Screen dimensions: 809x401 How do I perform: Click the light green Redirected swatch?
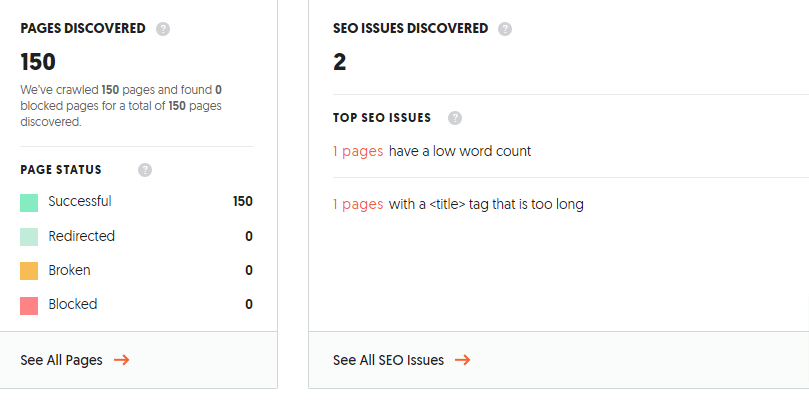(x=29, y=237)
